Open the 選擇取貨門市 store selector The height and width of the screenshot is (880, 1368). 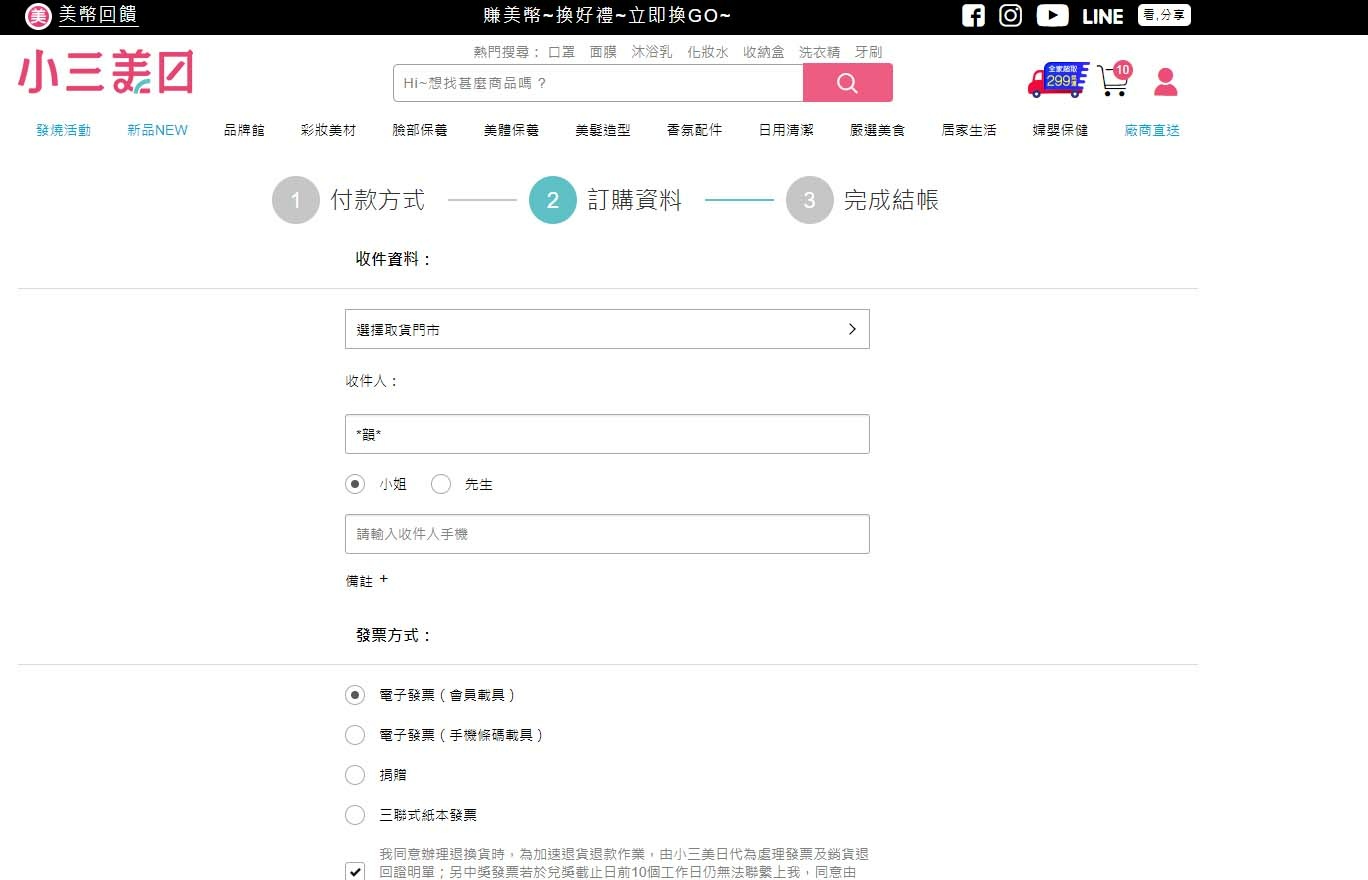tap(607, 329)
